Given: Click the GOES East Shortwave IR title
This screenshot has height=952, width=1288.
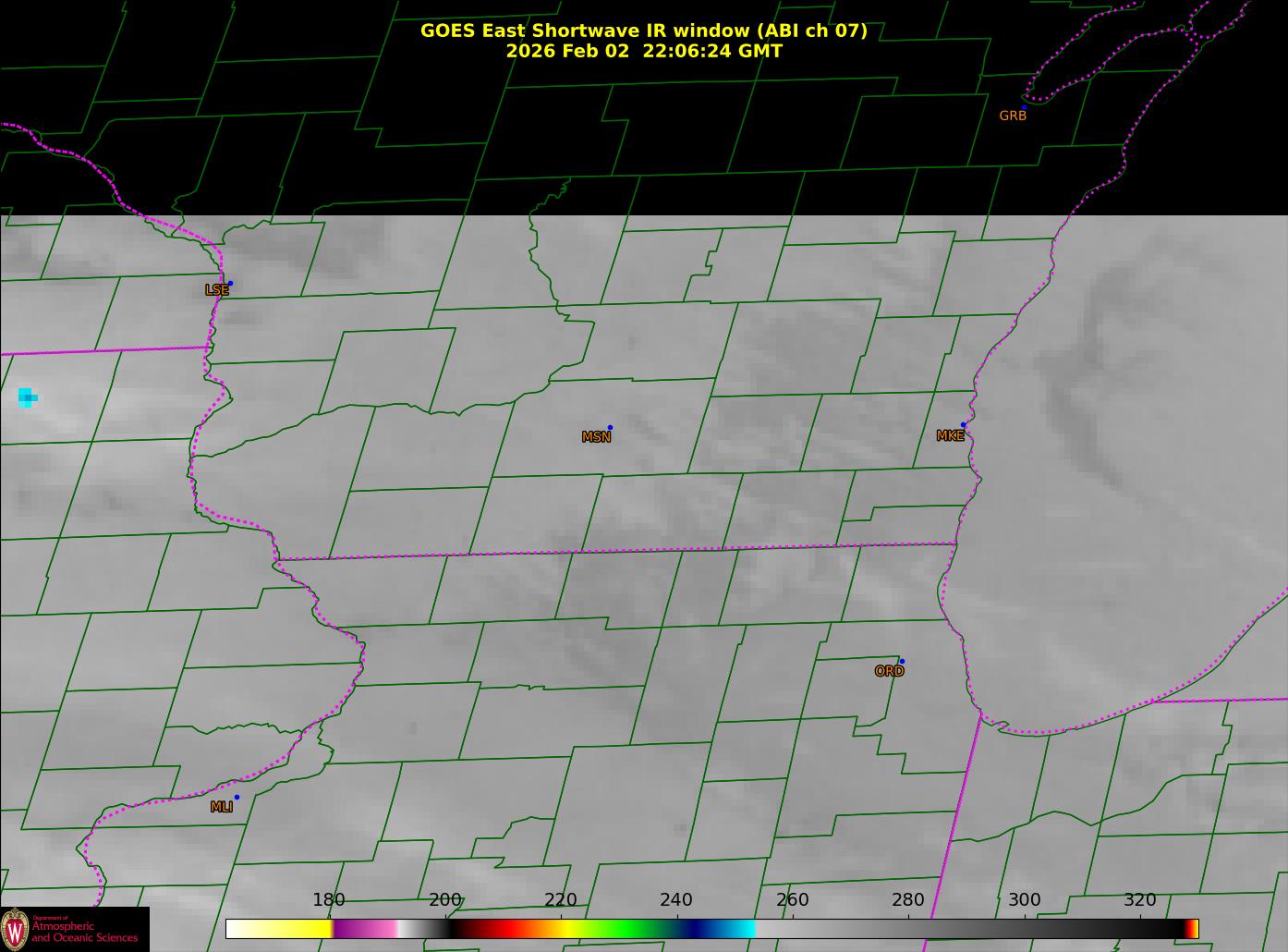Looking at the screenshot, I should coord(643,31).
